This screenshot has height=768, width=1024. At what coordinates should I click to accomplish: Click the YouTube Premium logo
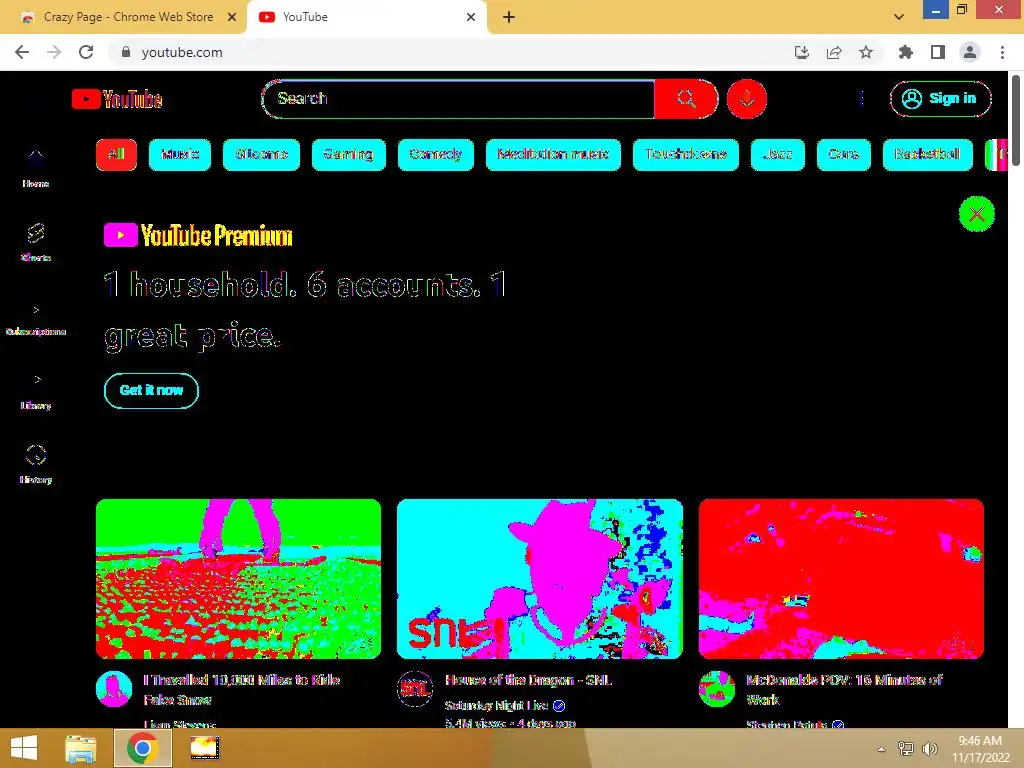point(198,236)
